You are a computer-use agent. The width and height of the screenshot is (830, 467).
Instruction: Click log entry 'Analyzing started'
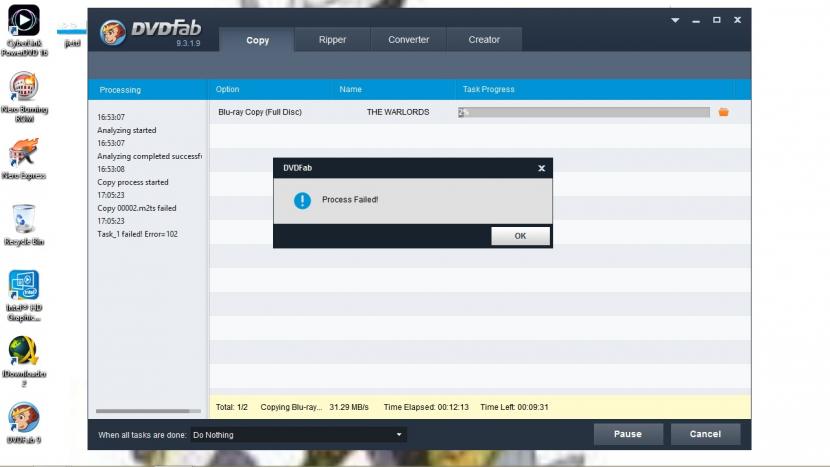[x=127, y=130]
